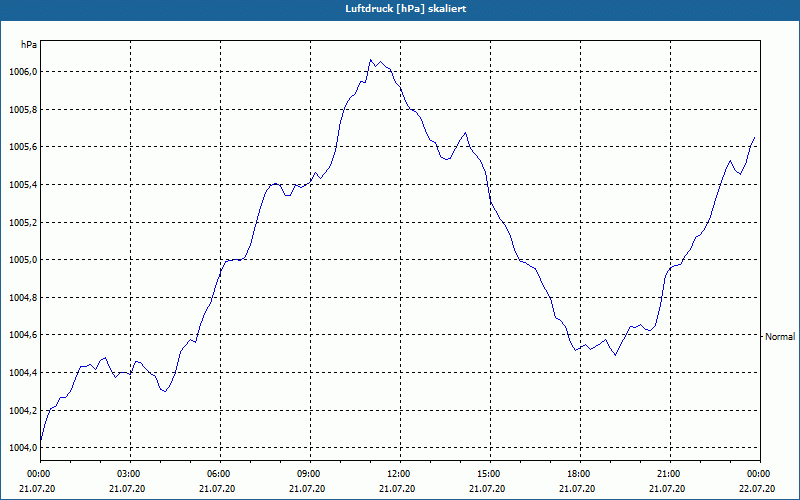Click the '21.07.20' date below 06:00
The width and height of the screenshot is (800, 500).
(x=217, y=489)
